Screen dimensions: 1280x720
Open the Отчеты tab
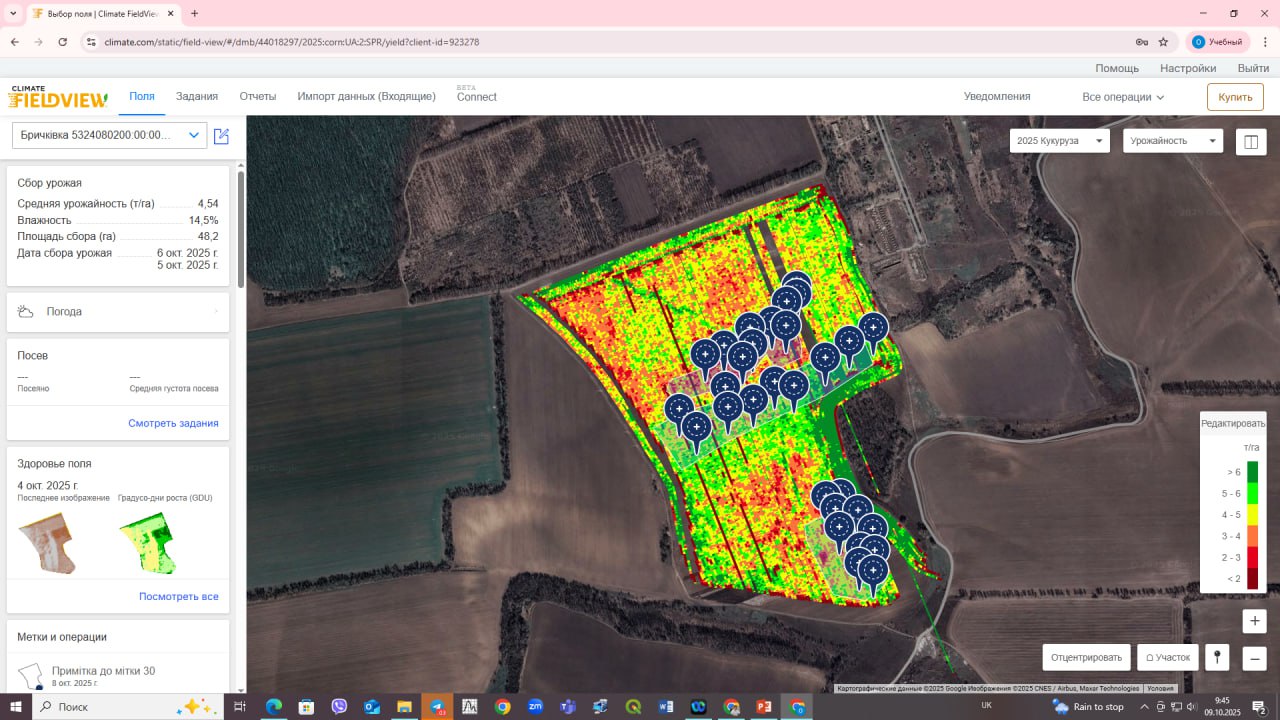(257, 96)
